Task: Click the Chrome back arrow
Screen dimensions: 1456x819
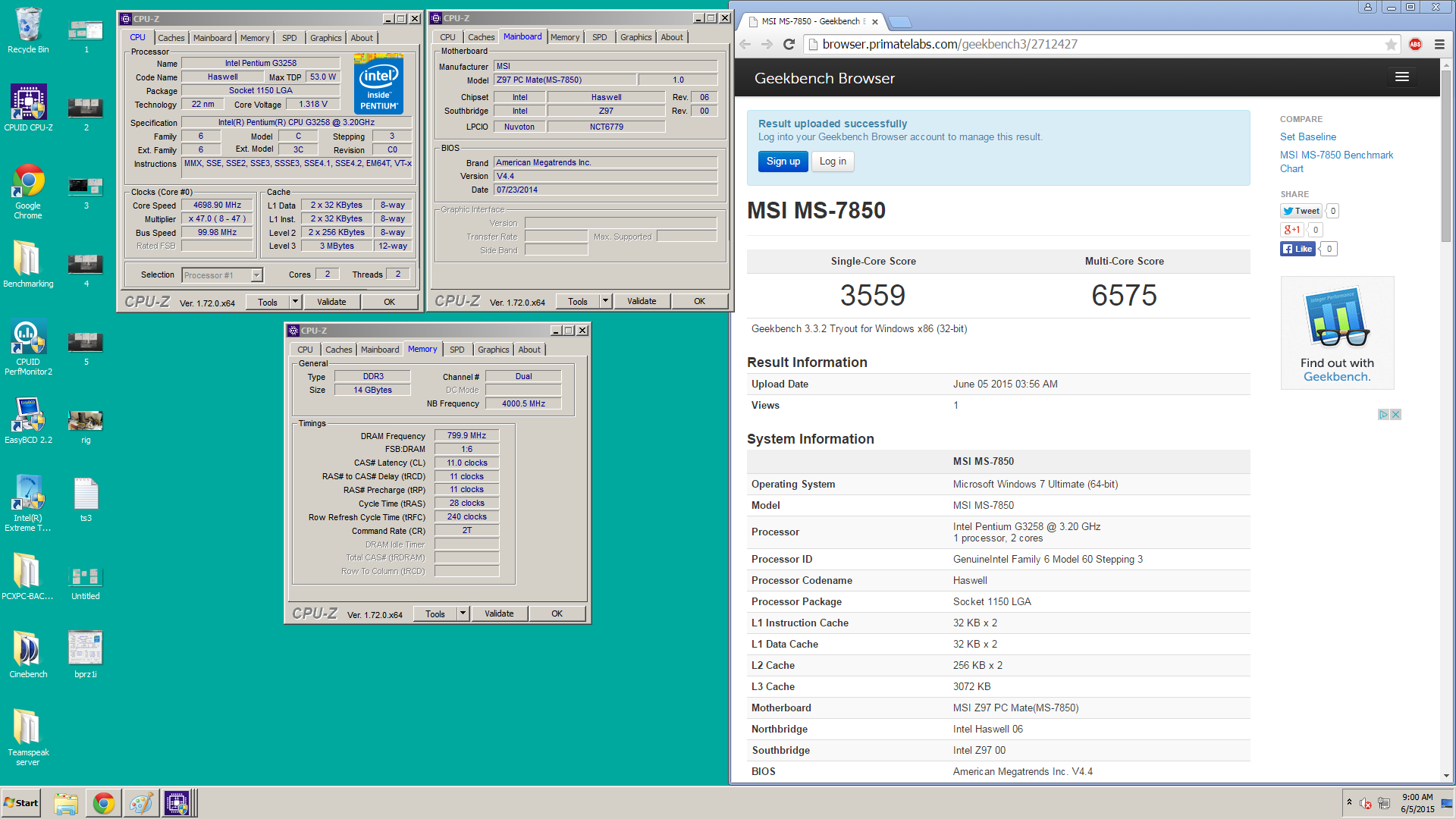Action: tap(745, 44)
